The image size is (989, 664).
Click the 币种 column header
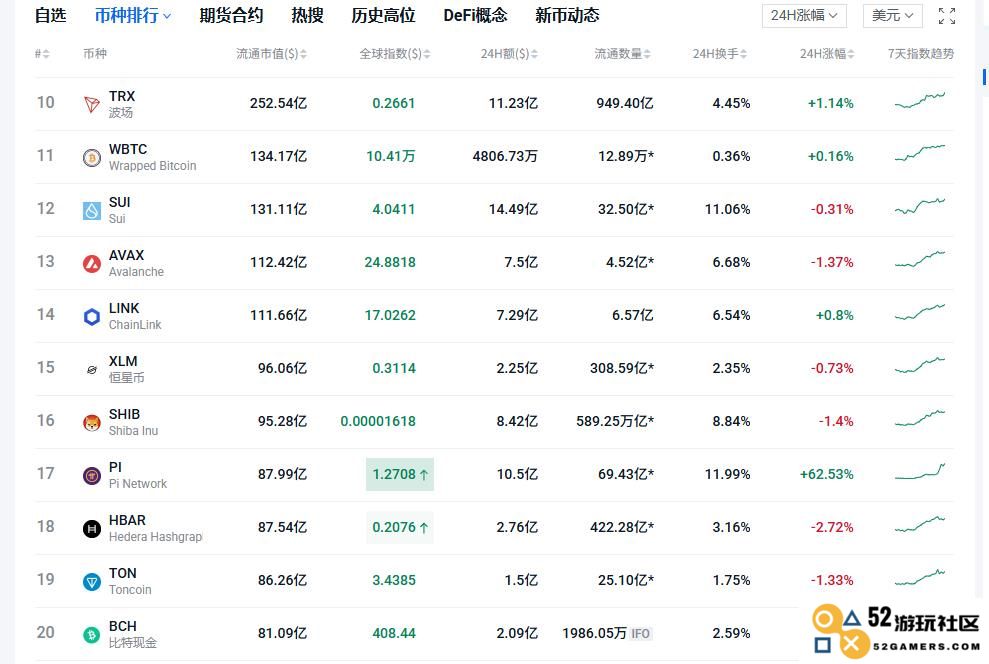pyautogui.click(x=95, y=54)
